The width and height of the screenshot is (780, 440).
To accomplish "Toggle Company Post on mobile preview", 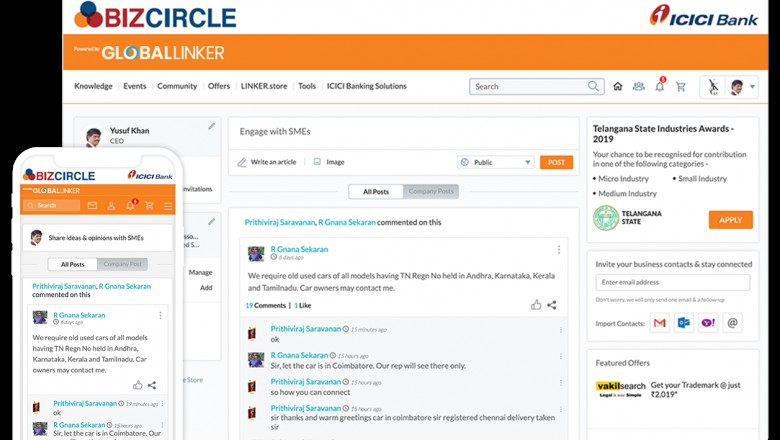I will [x=123, y=264].
